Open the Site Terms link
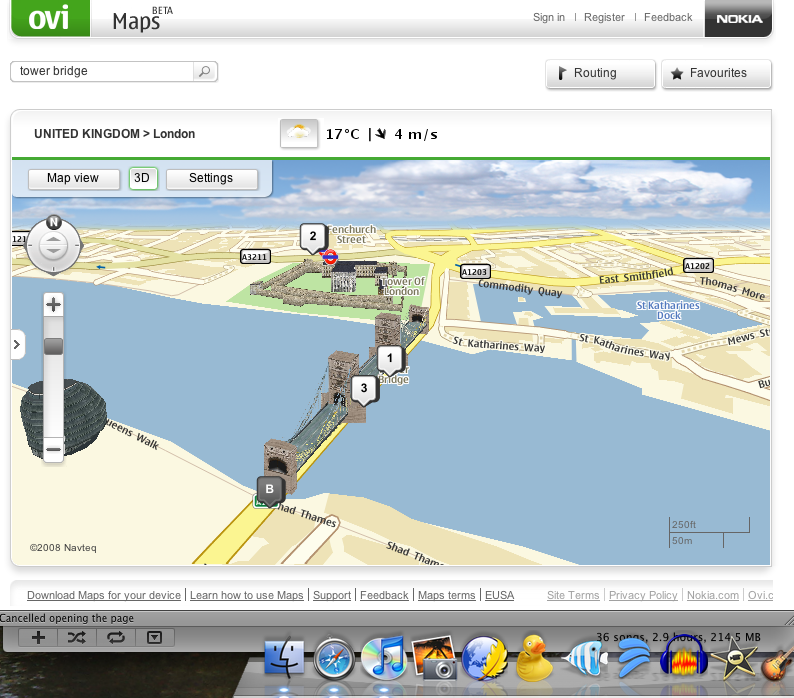 coord(573,595)
